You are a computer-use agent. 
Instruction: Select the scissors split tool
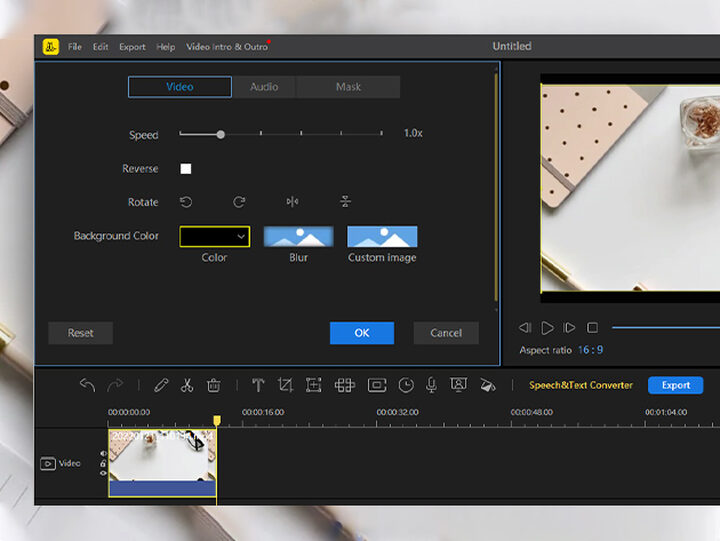tap(187, 385)
